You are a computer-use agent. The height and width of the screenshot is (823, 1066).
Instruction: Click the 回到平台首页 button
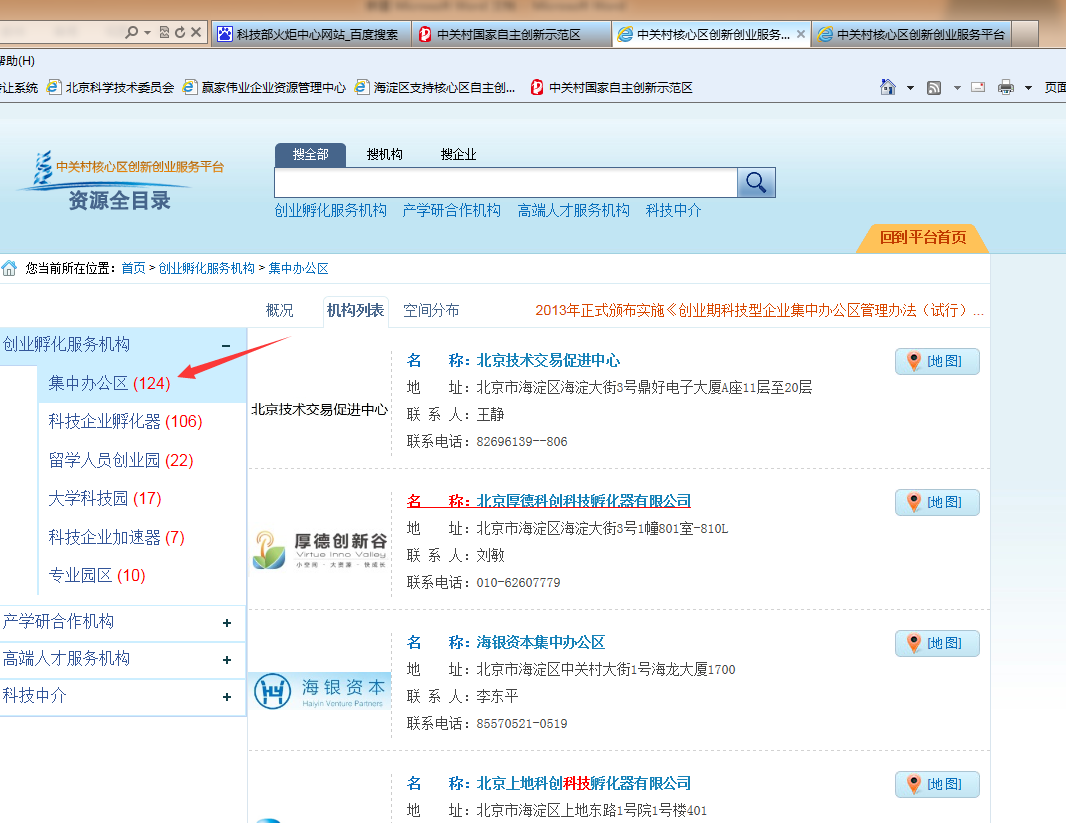point(923,238)
